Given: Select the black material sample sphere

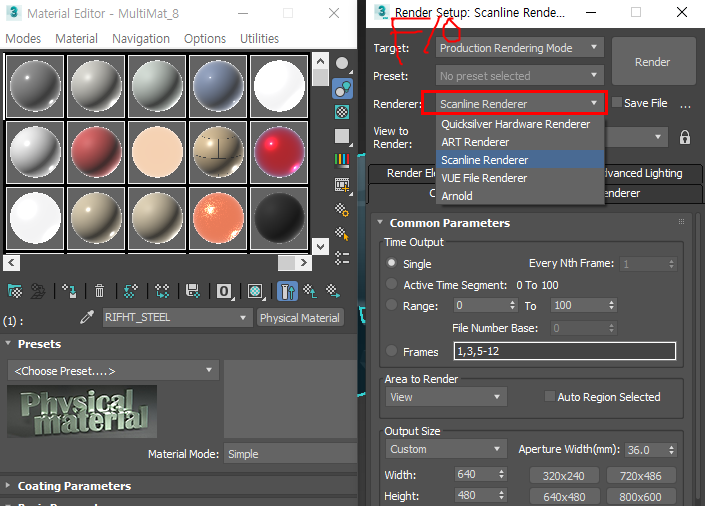Looking at the screenshot, I should point(279,218).
